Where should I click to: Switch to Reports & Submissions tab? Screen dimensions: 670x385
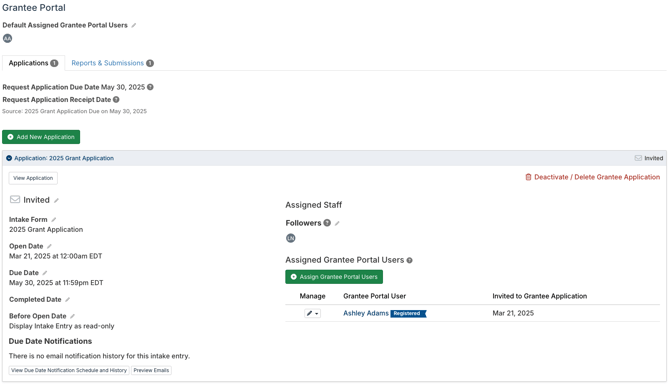112,63
